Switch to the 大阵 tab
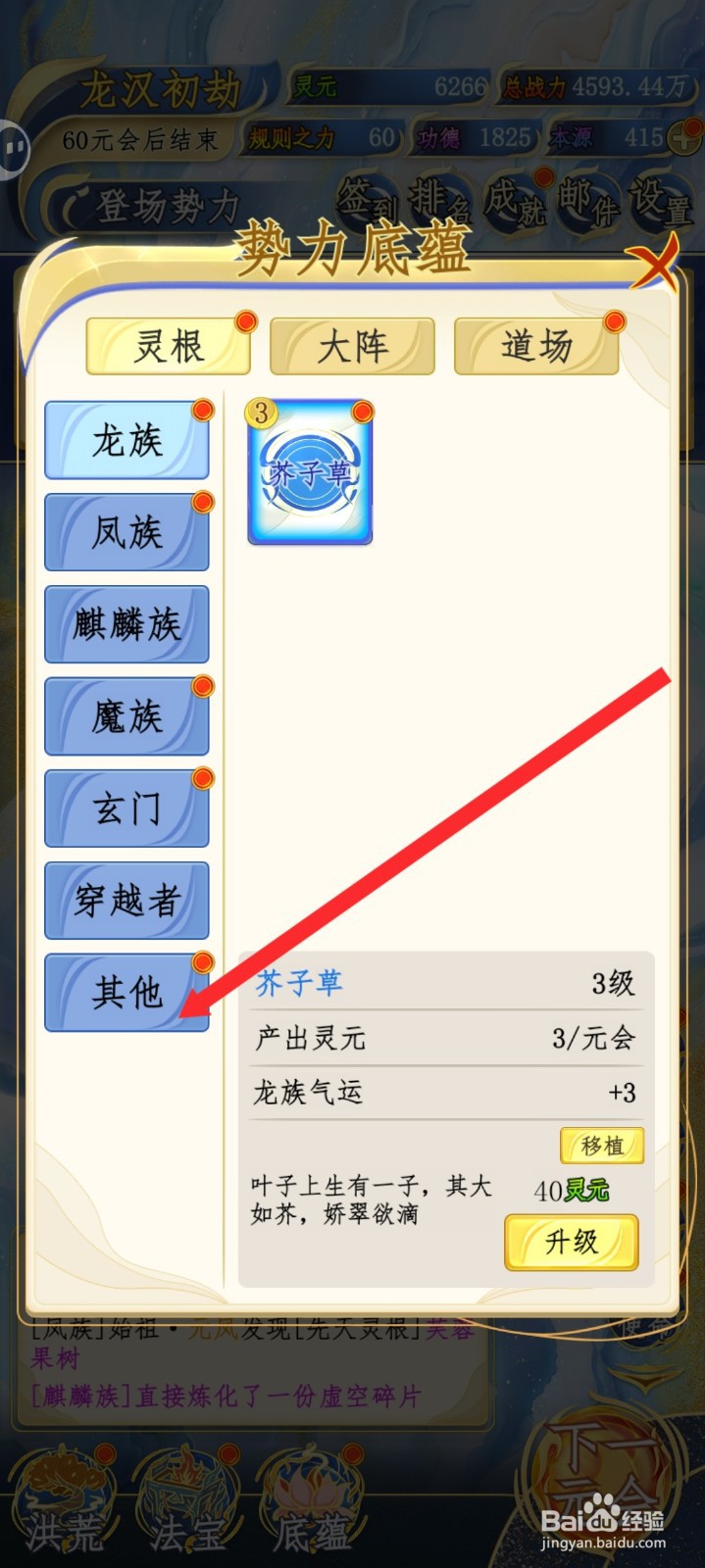 coord(352,346)
